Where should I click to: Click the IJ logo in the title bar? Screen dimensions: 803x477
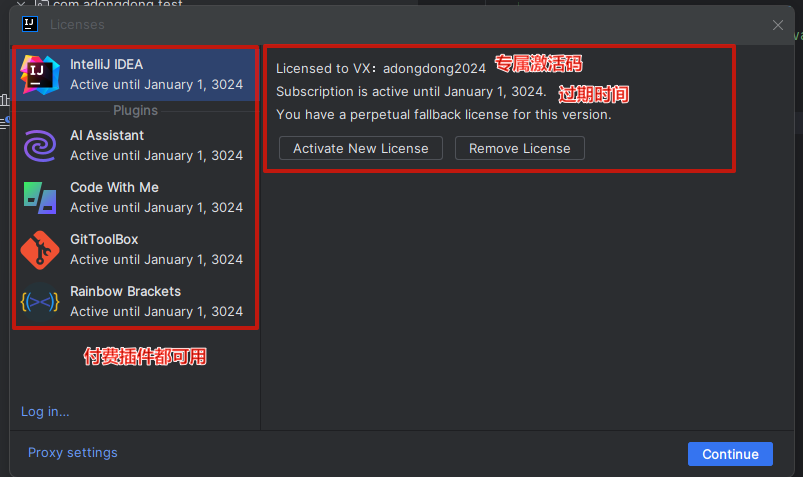point(30,24)
